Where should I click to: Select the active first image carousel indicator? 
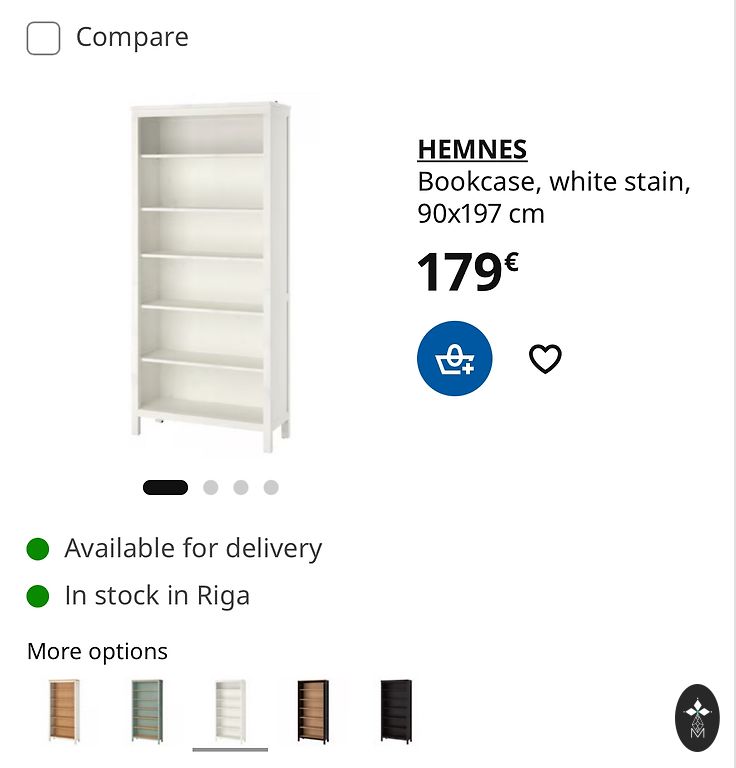pyautogui.click(x=165, y=487)
